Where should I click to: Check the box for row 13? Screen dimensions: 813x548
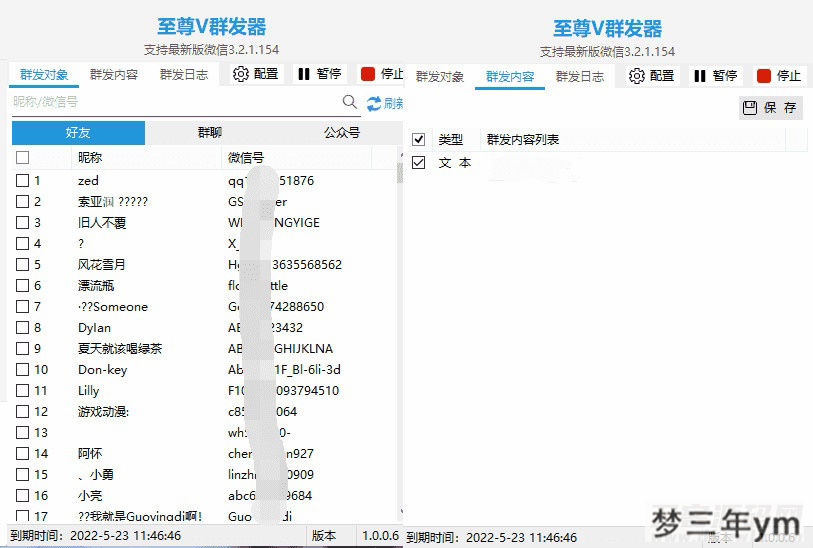click(22, 432)
